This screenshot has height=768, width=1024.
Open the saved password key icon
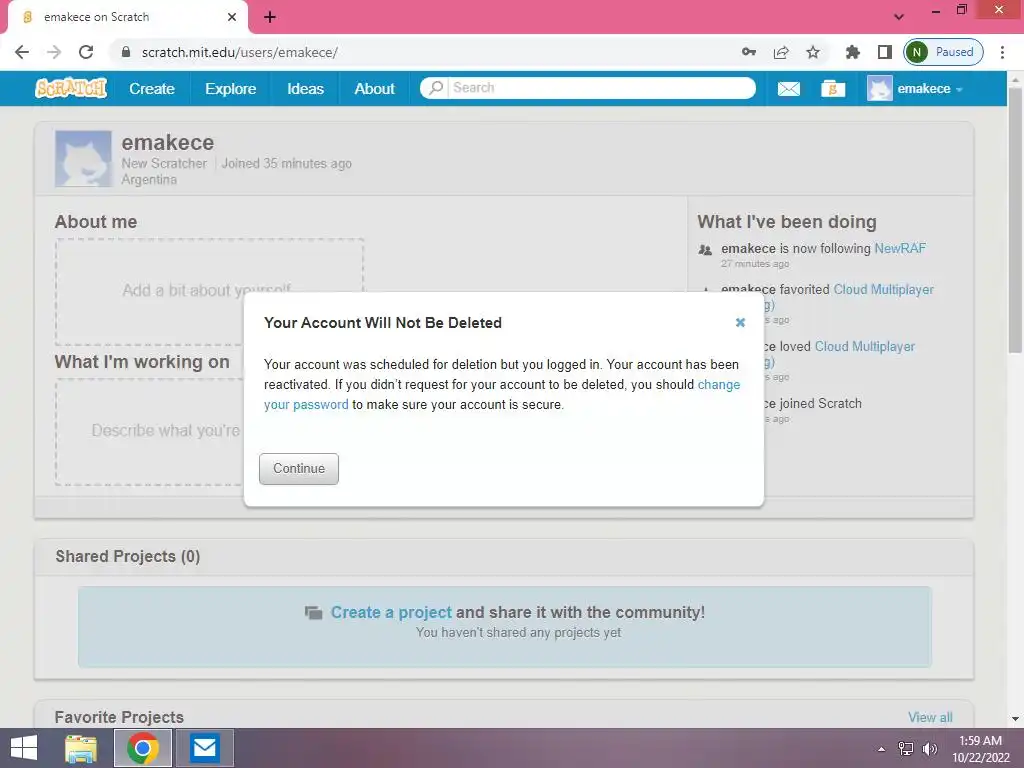pos(748,52)
